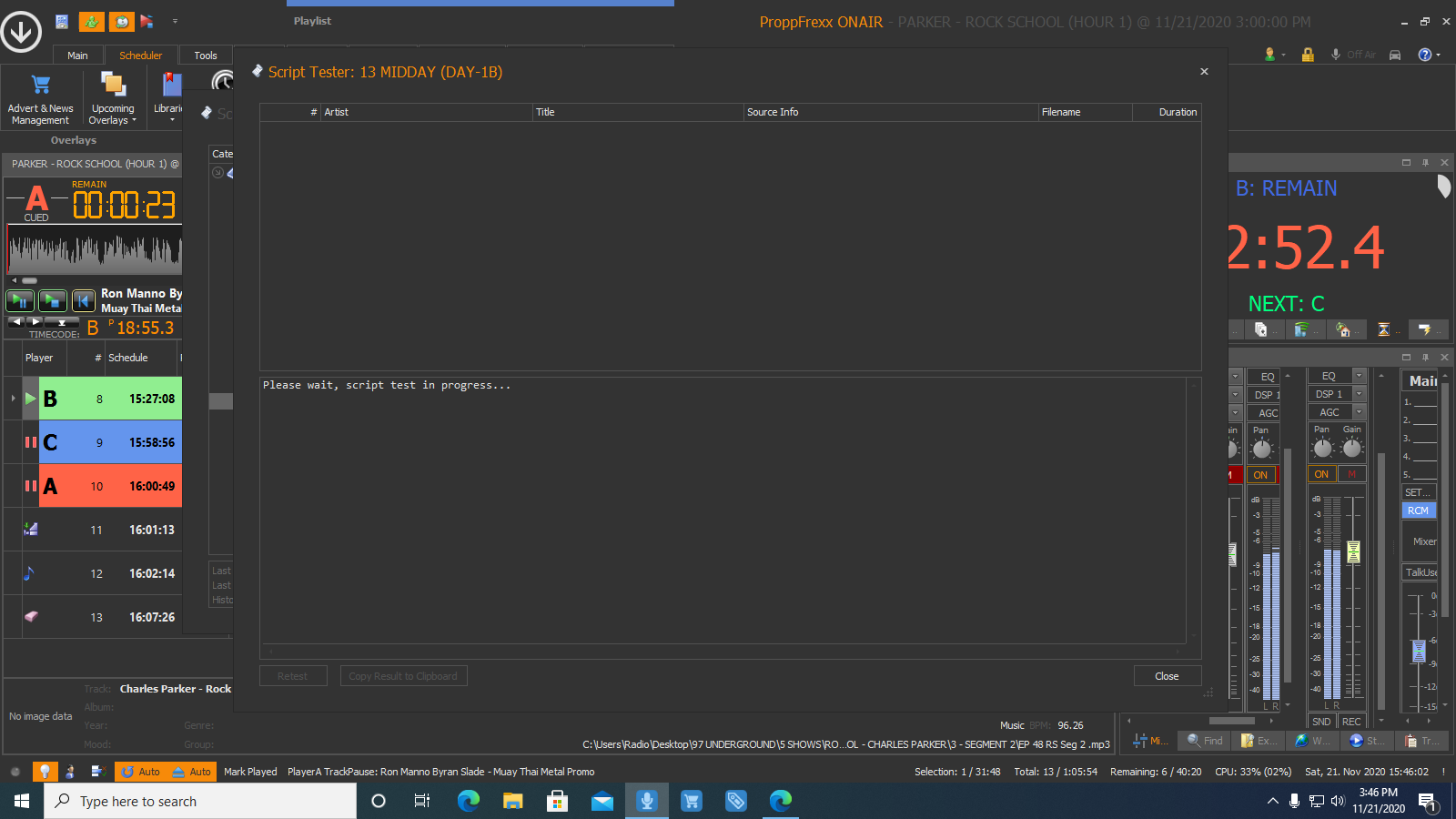Switch to the Main ribbon tab
The image size is (1456, 819).
point(77,56)
